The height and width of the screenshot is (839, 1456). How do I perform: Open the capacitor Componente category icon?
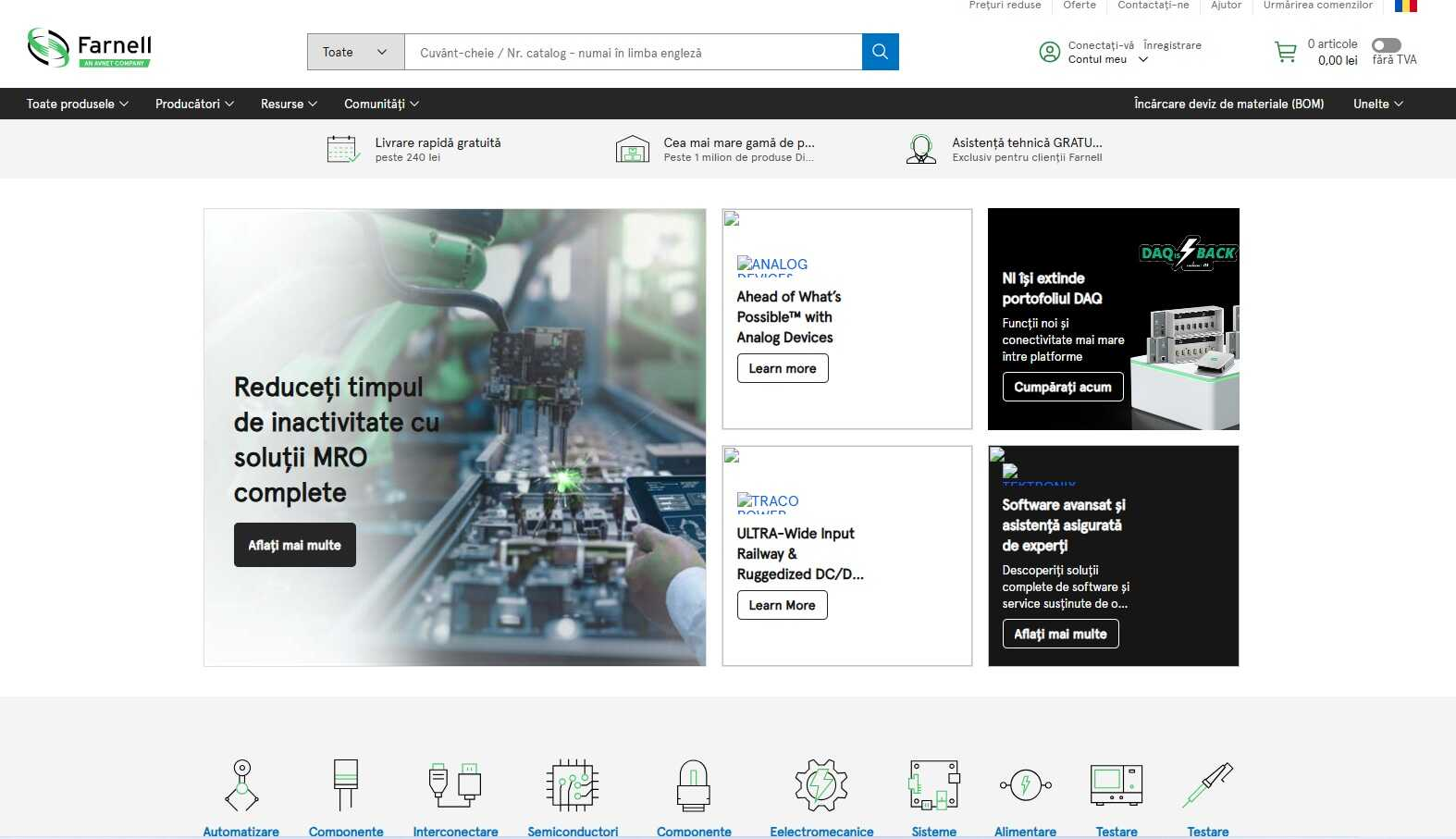pyautogui.click(x=346, y=785)
